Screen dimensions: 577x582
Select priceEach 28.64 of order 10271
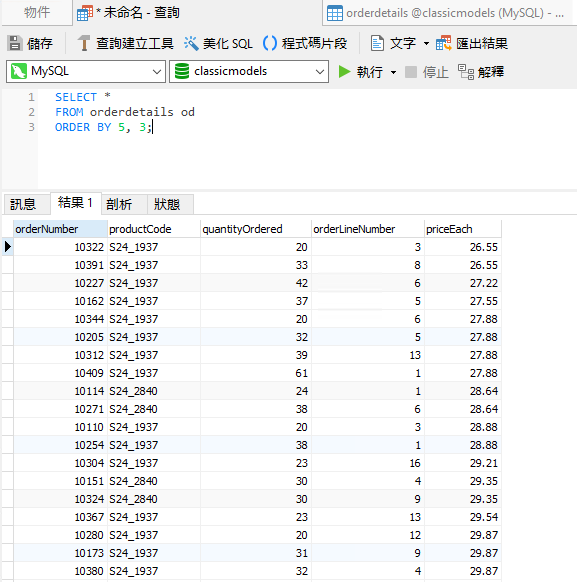click(462, 409)
